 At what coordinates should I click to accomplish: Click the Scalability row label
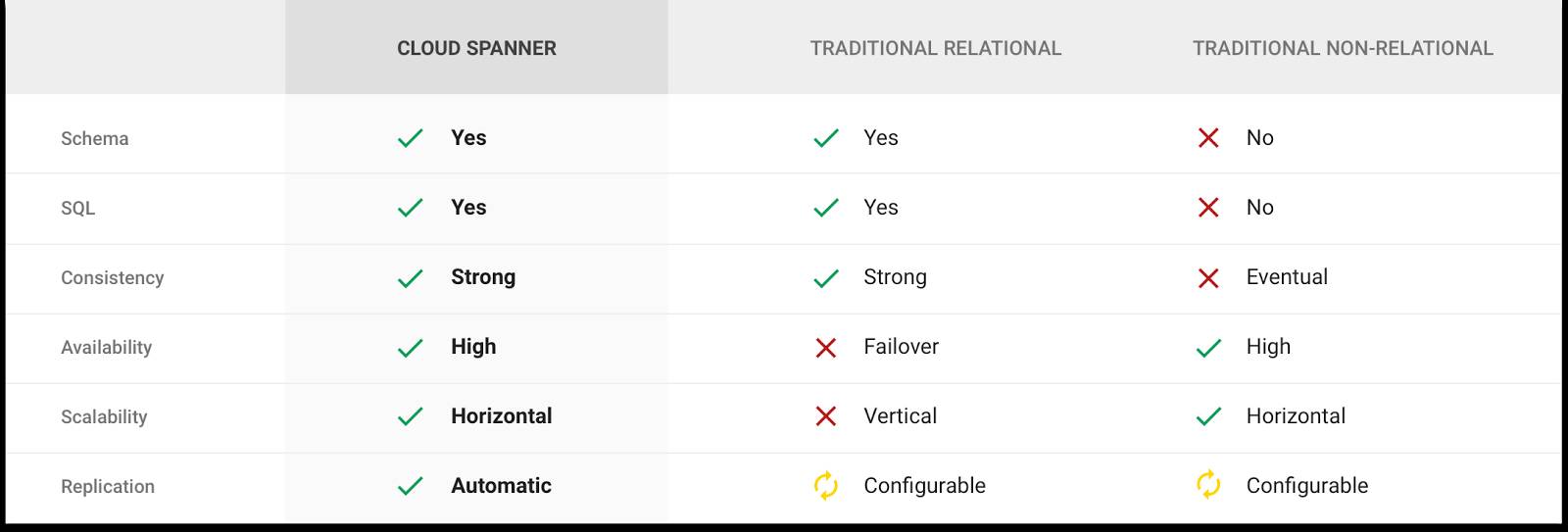tap(104, 417)
